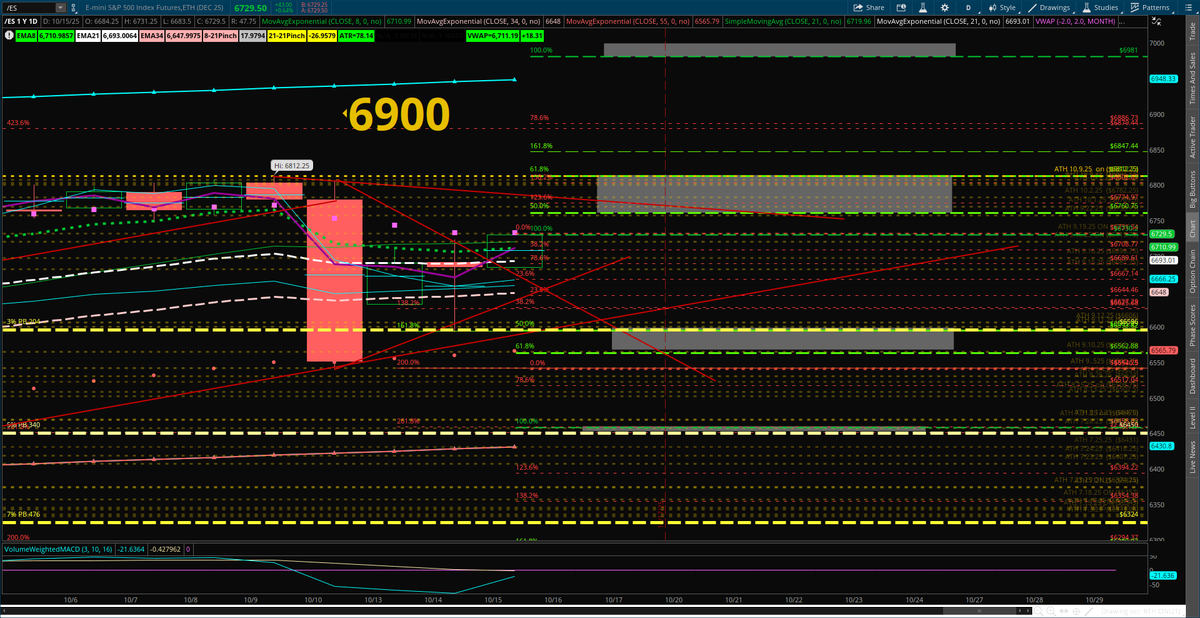Open the D timeframe selector

(x=969, y=7)
